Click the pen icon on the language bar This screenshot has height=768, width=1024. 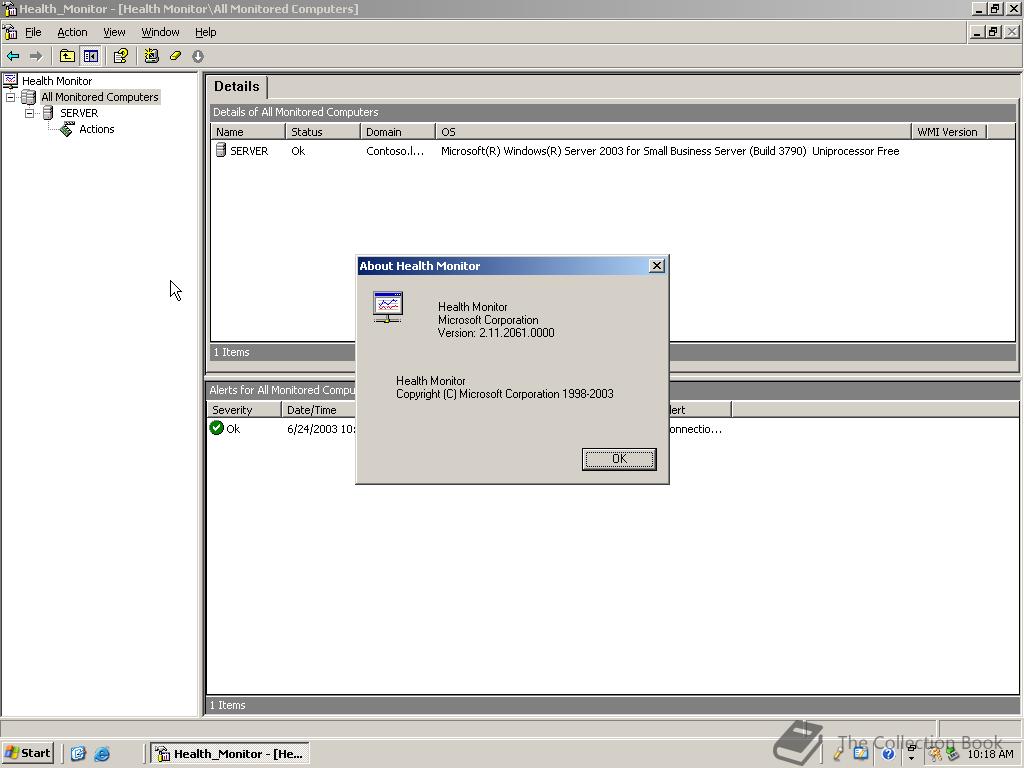[x=839, y=754]
